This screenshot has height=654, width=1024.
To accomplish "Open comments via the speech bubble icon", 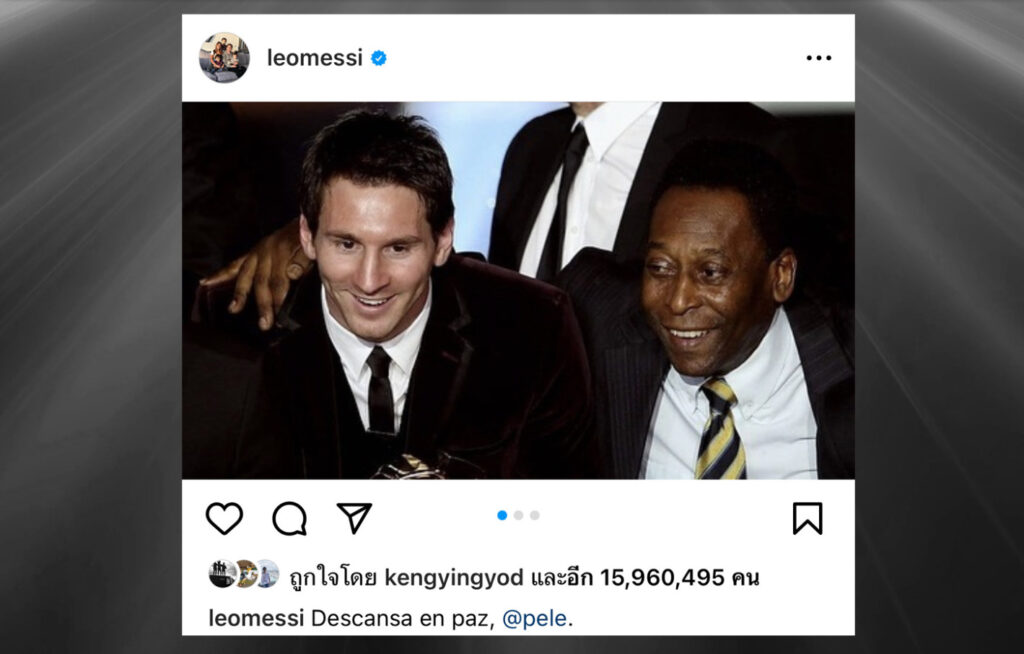I will coord(289,518).
